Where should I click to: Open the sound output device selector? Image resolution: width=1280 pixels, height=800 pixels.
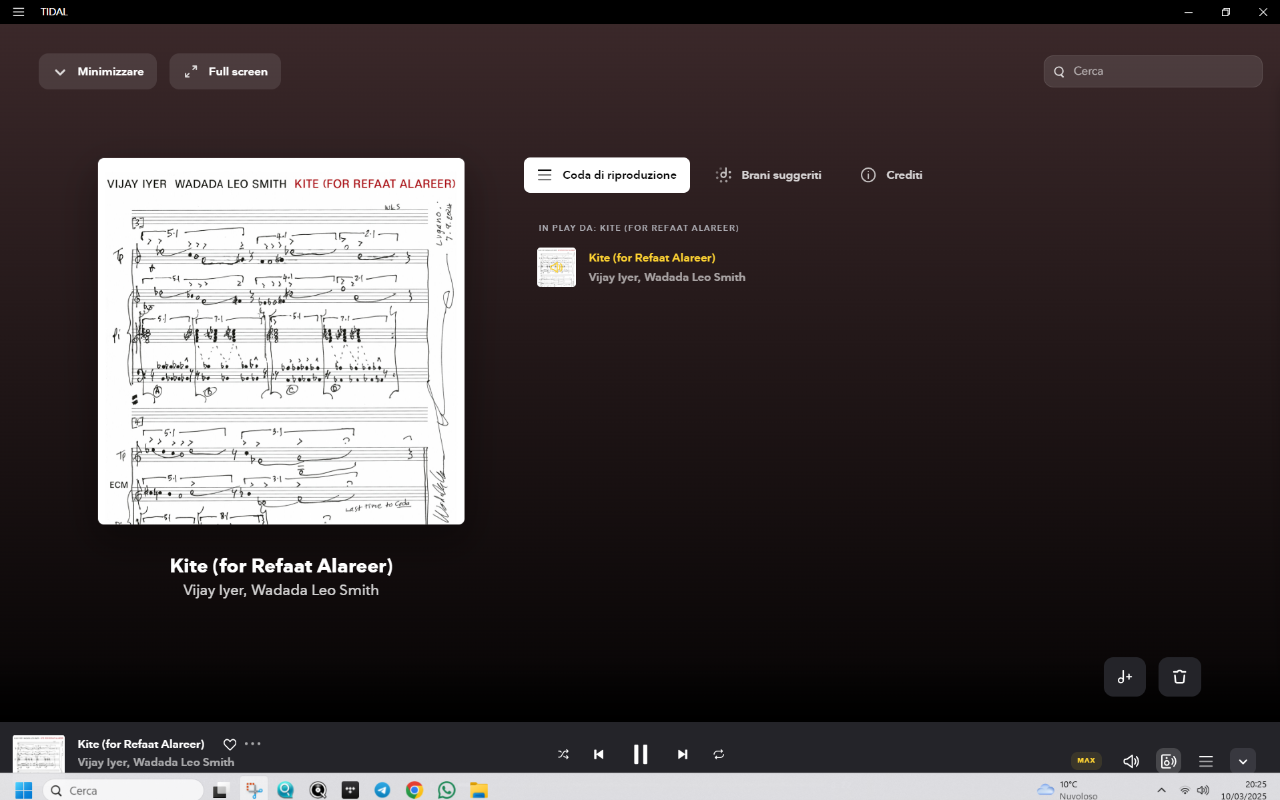click(1168, 761)
